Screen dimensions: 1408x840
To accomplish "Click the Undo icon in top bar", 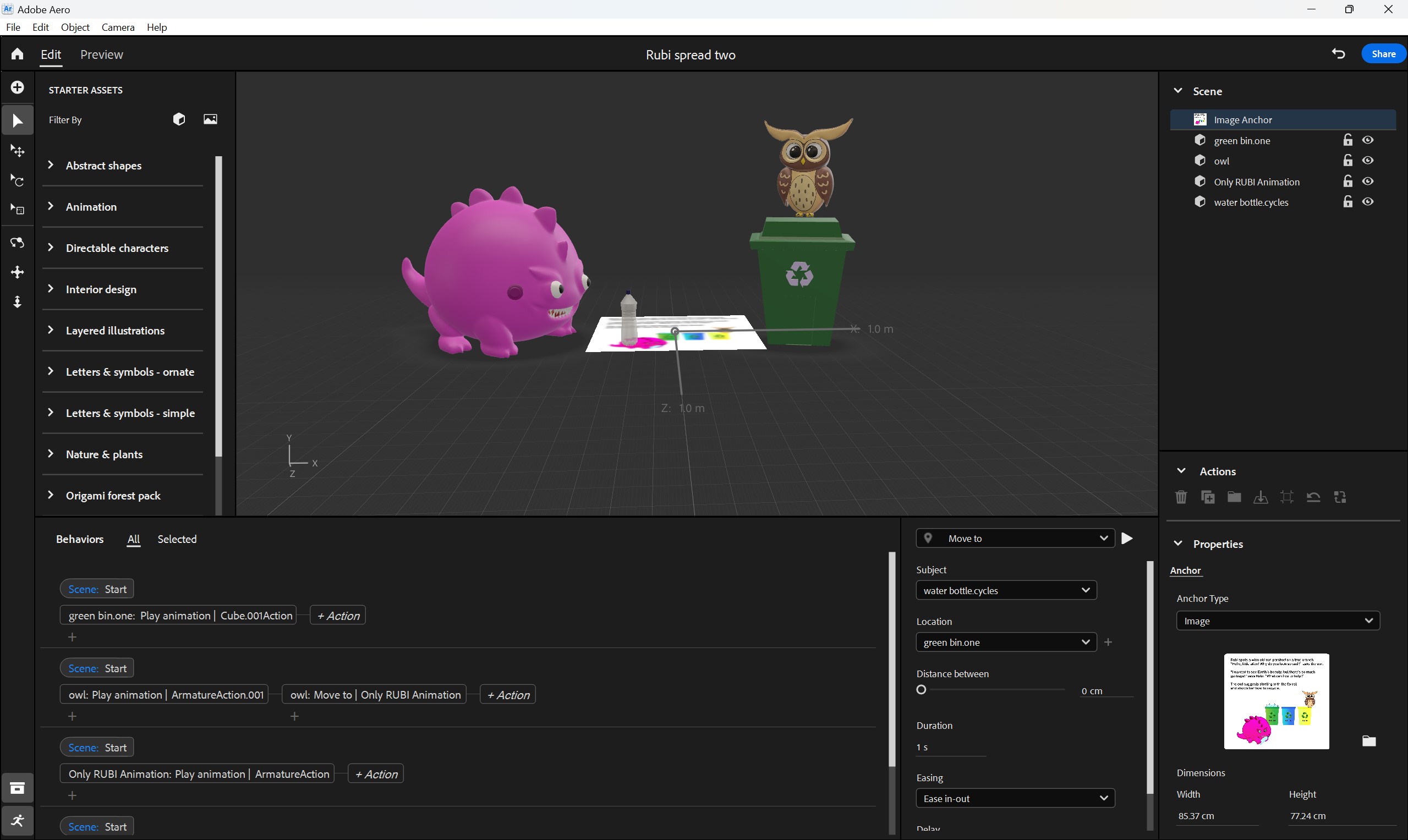I will coord(1338,53).
